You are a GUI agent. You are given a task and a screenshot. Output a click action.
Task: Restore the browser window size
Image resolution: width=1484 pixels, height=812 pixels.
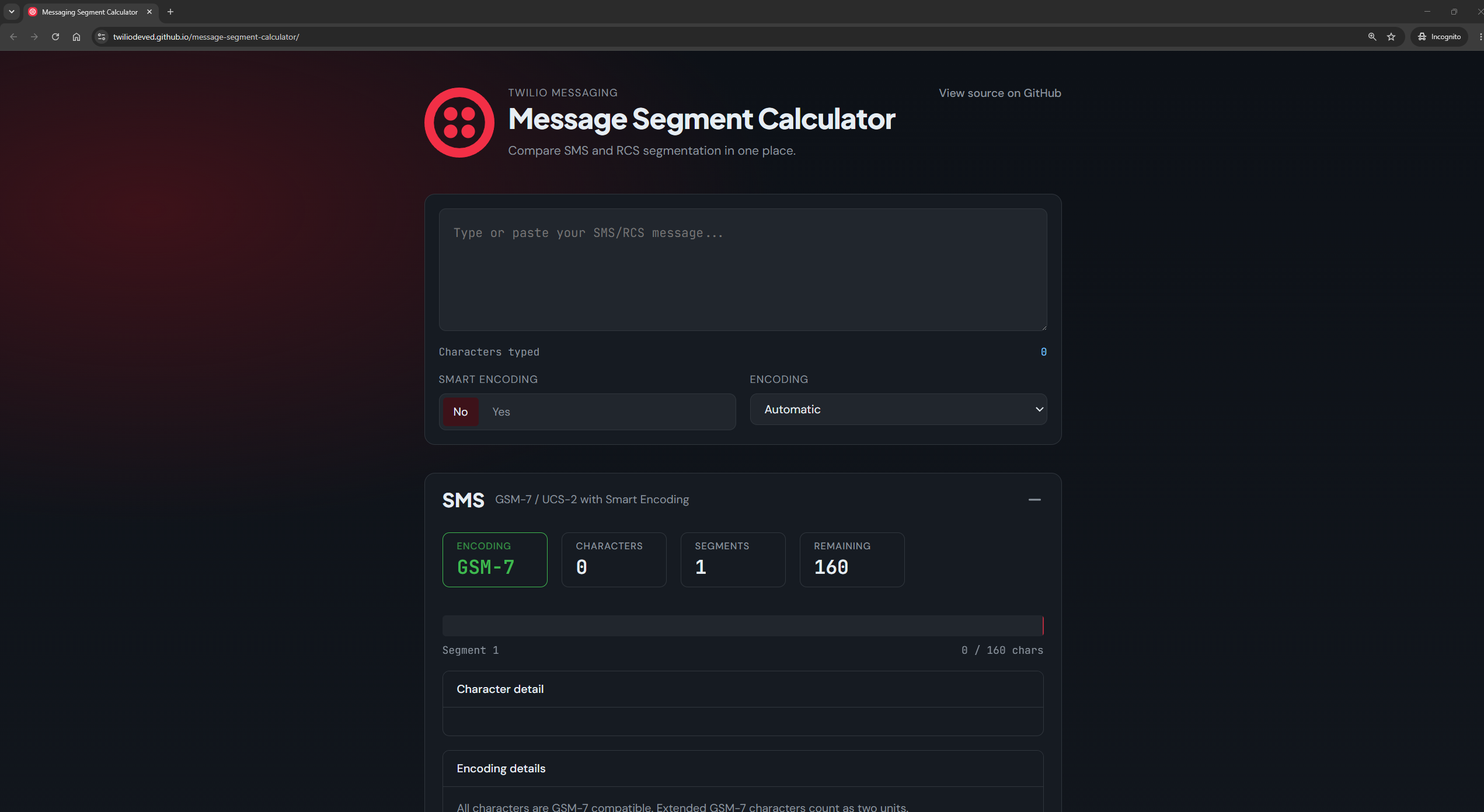pyautogui.click(x=1454, y=12)
